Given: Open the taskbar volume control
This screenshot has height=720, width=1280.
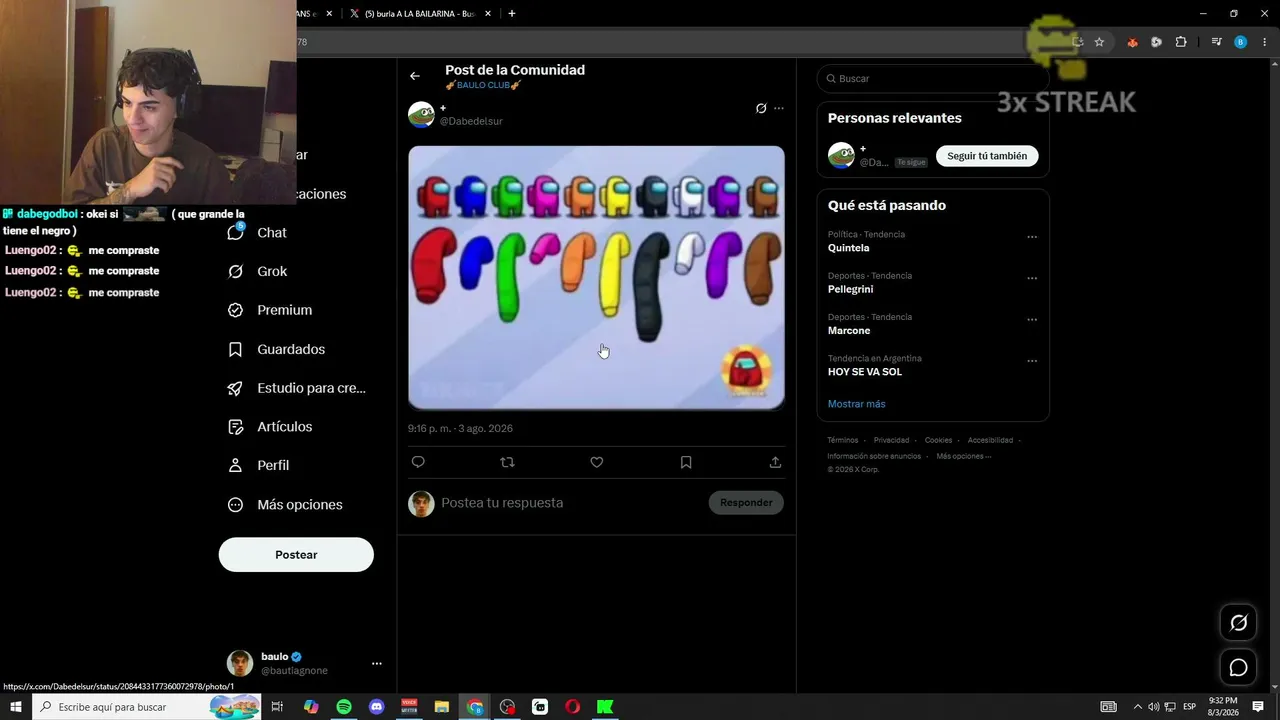Looking at the screenshot, I should (1154, 707).
